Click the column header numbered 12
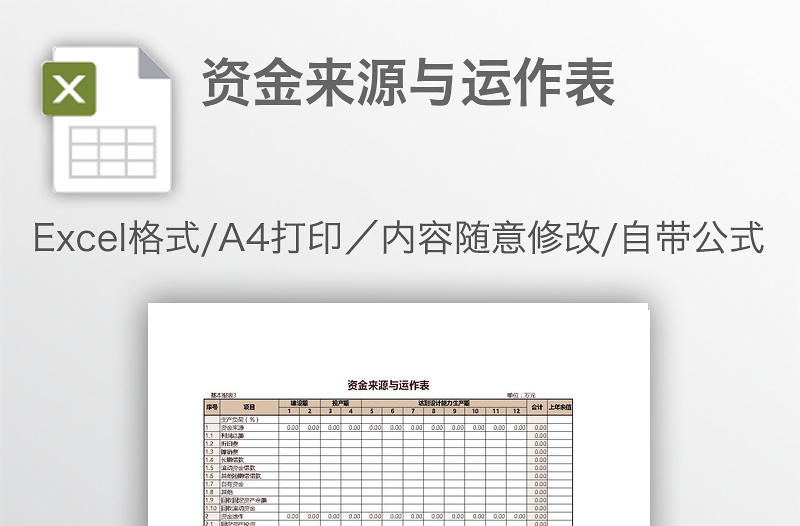 pos(516,411)
